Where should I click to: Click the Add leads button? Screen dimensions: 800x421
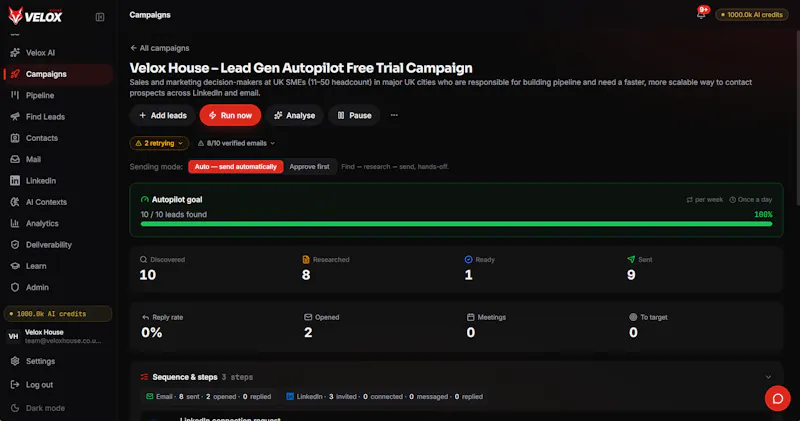point(163,115)
